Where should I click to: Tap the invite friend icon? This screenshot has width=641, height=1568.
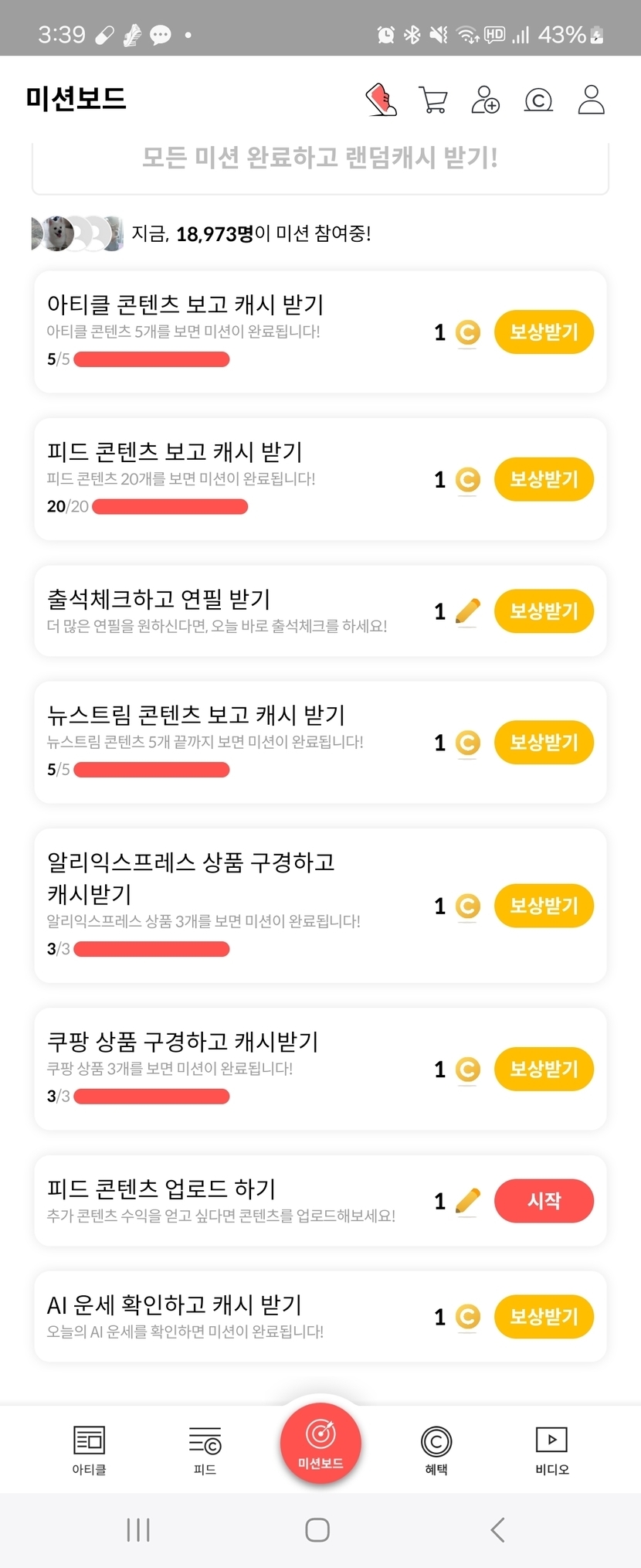[x=485, y=100]
